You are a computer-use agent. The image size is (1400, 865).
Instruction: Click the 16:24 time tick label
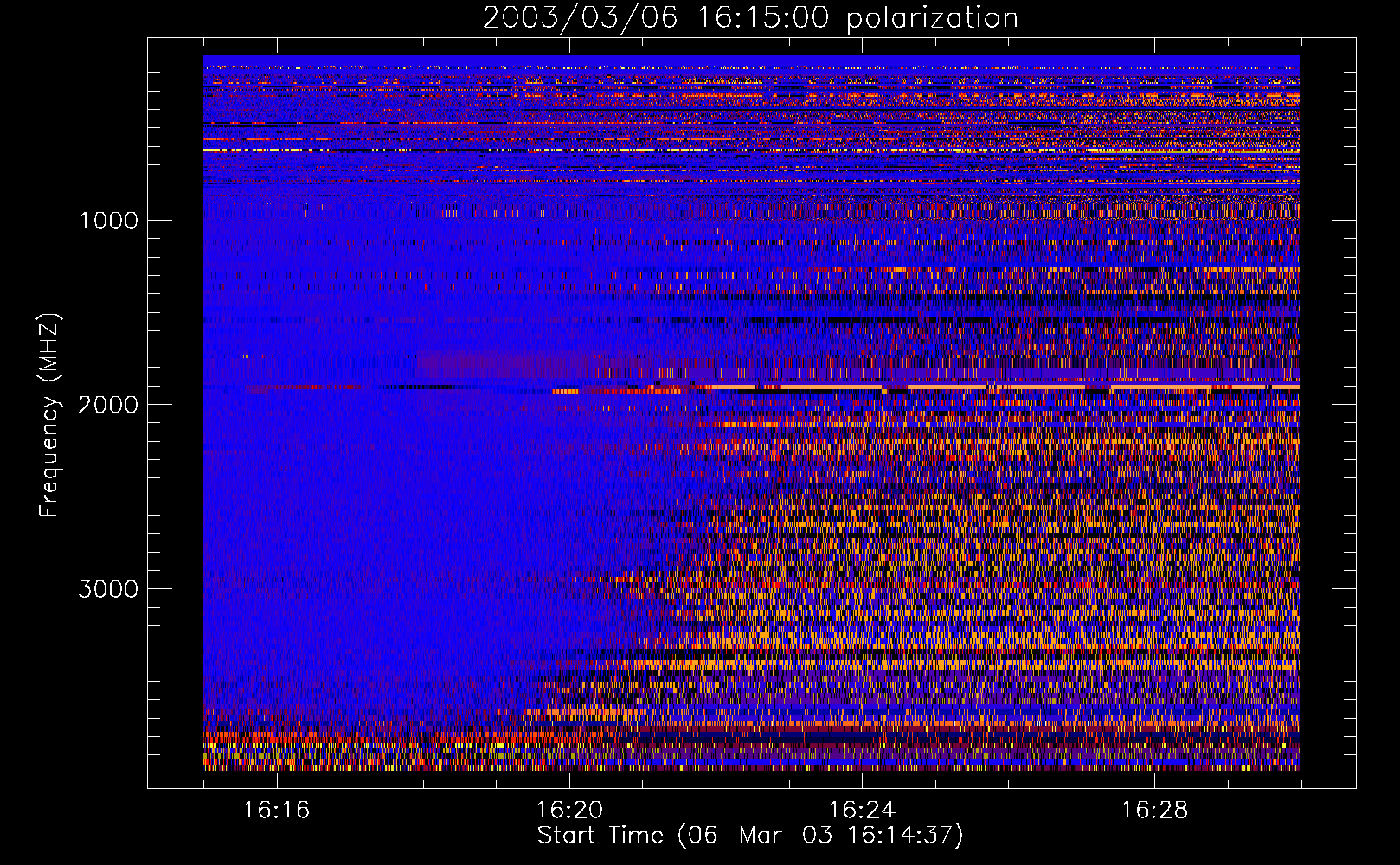pos(862,810)
